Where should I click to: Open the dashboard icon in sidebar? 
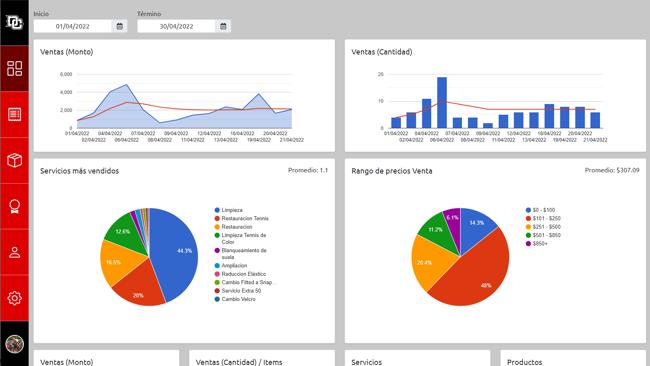15,68
